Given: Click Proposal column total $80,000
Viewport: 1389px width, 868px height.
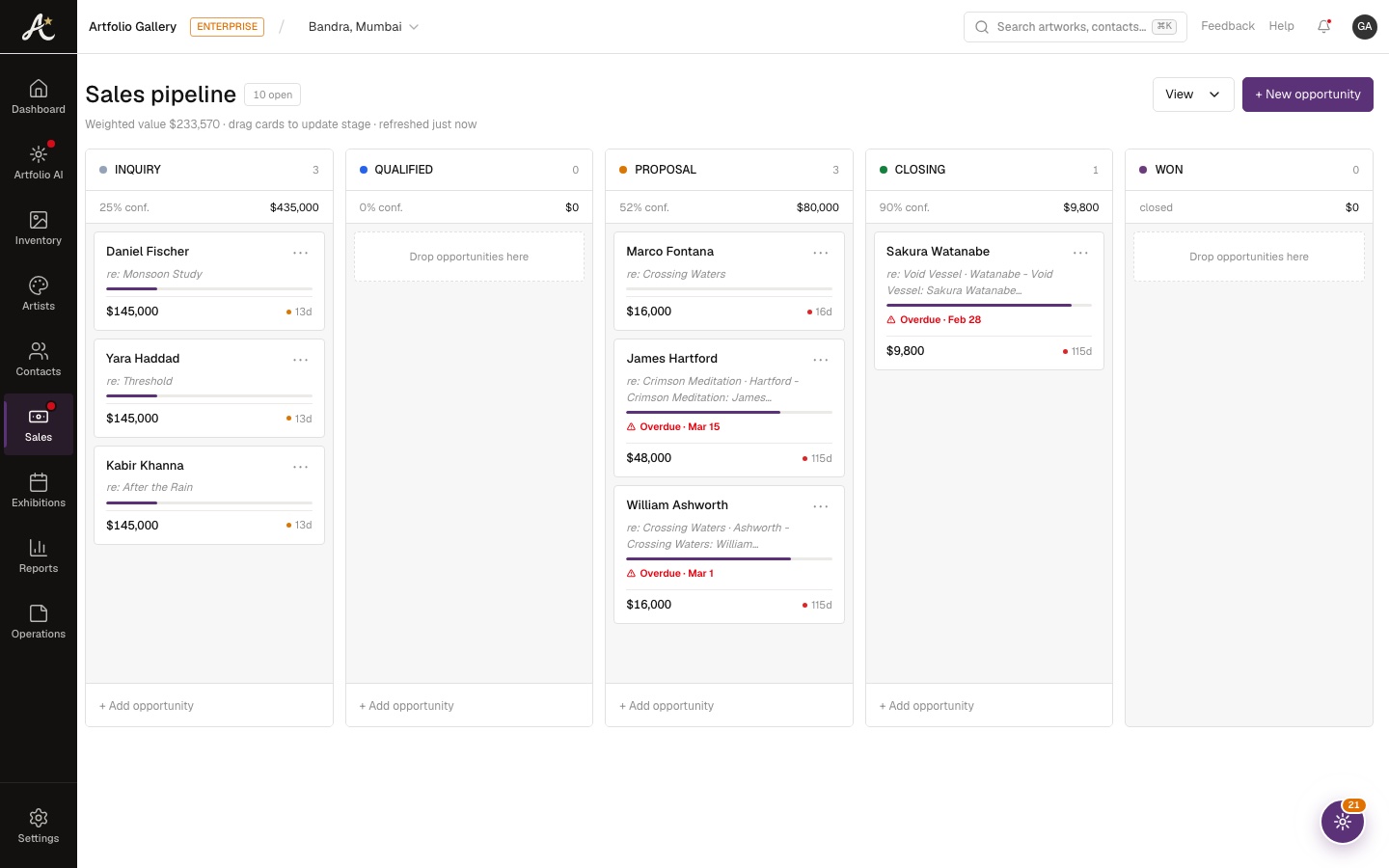Looking at the screenshot, I should point(818,207).
